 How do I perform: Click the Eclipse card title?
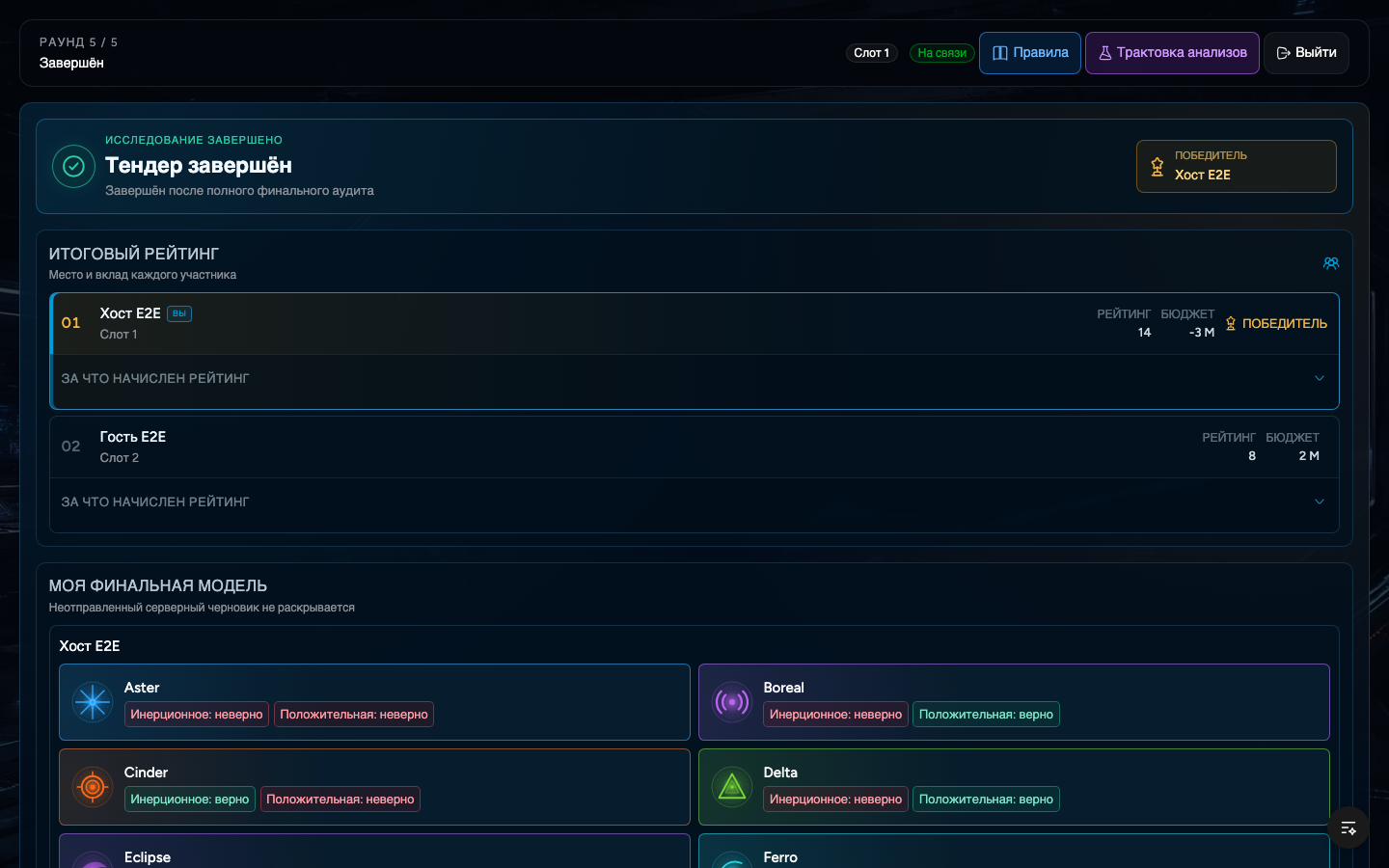click(148, 857)
